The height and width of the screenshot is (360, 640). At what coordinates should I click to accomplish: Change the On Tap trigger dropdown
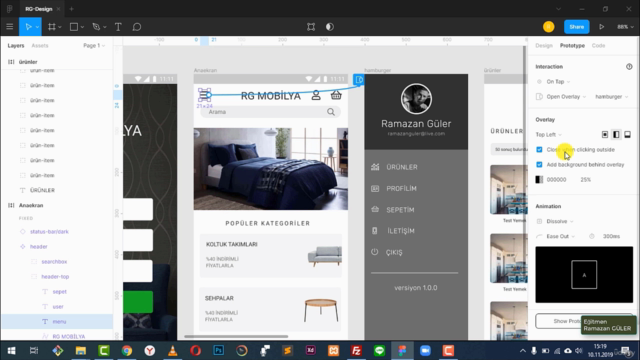click(558, 82)
